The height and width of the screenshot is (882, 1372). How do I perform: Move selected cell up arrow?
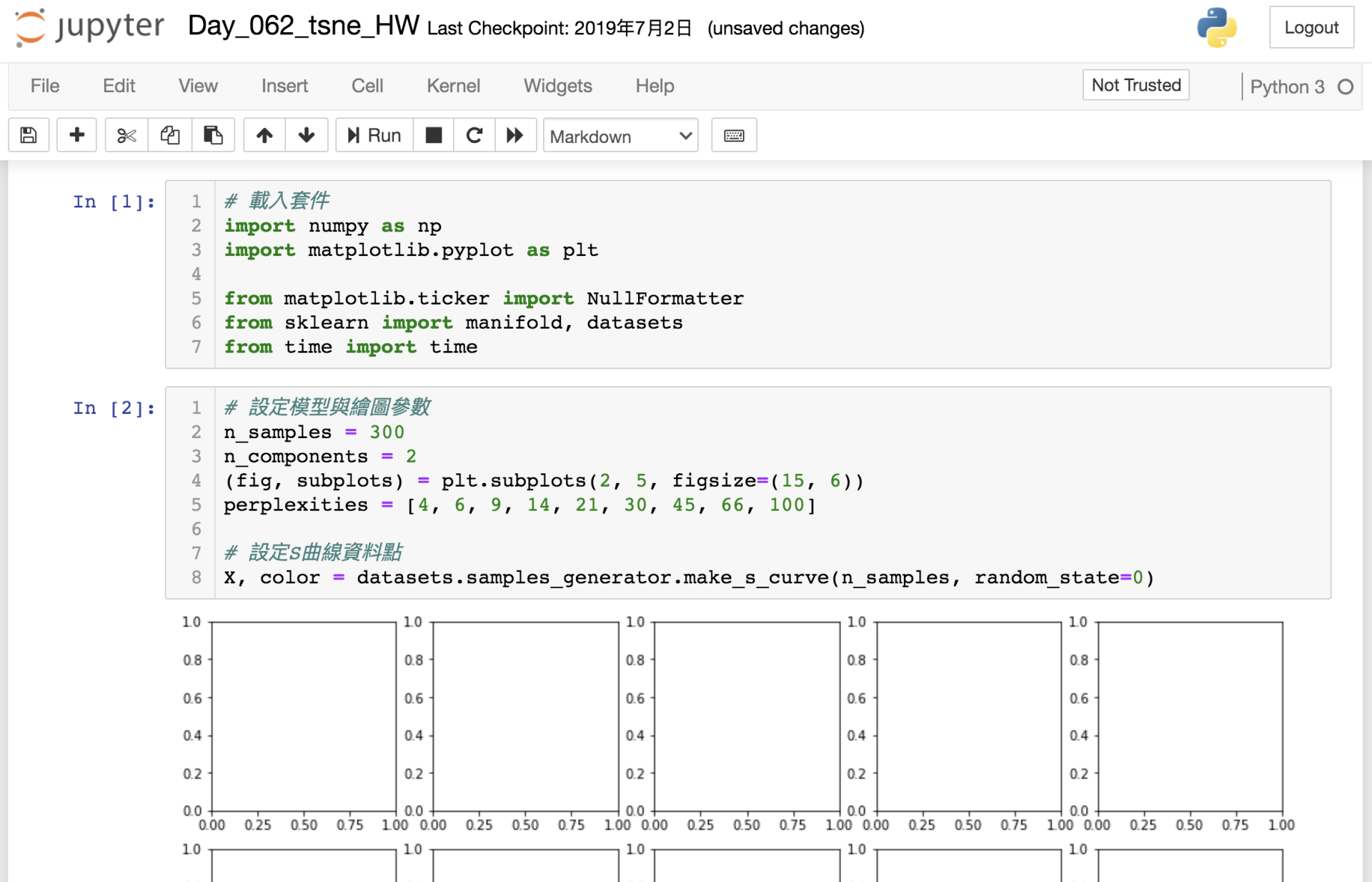point(264,135)
